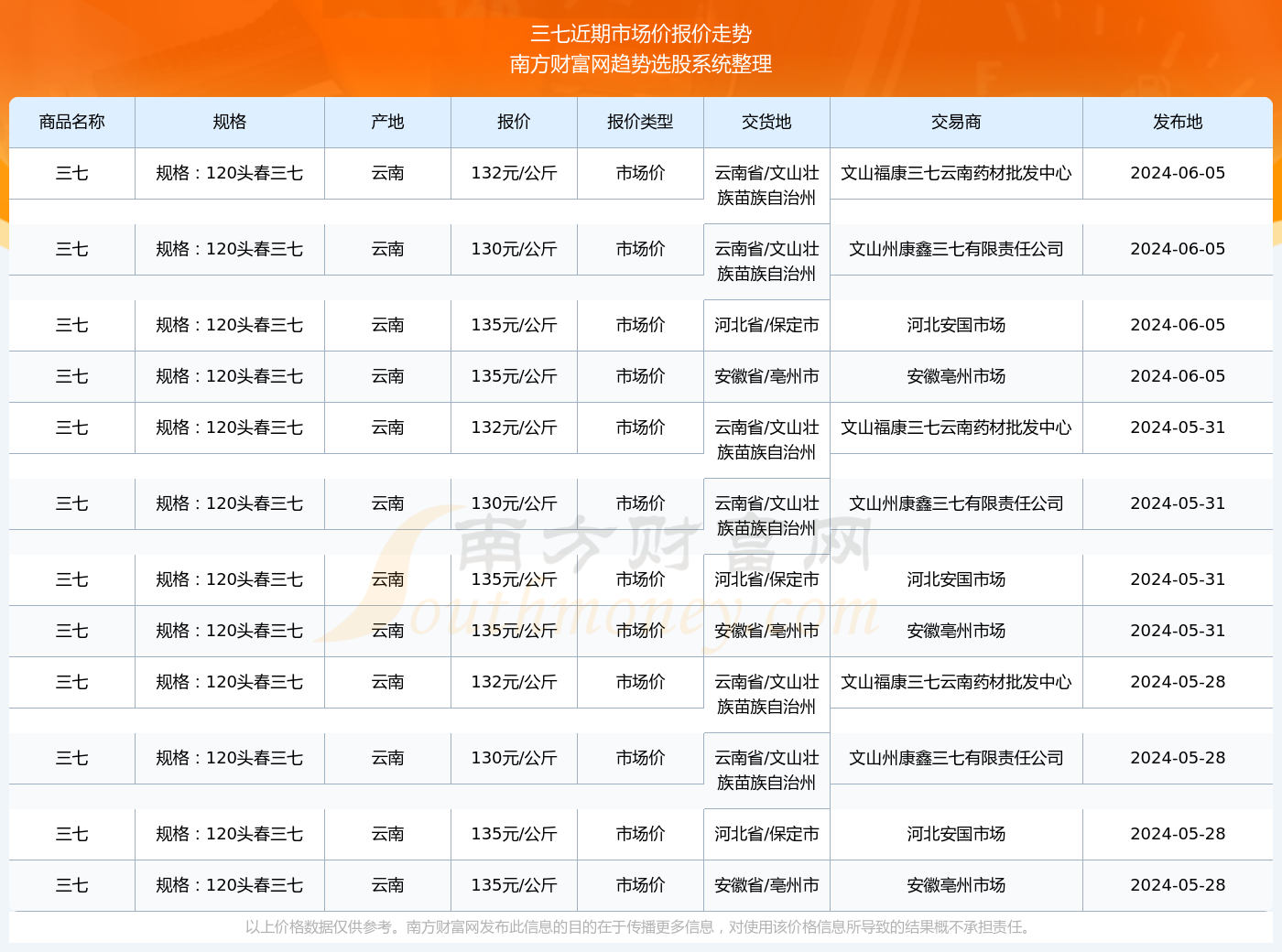The height and width of the screenshot is (952, 1282).
Task: Click 文山福康三七云南药材批发中心 in the 2024-06-05 row
Action: [x=957, y=173]
